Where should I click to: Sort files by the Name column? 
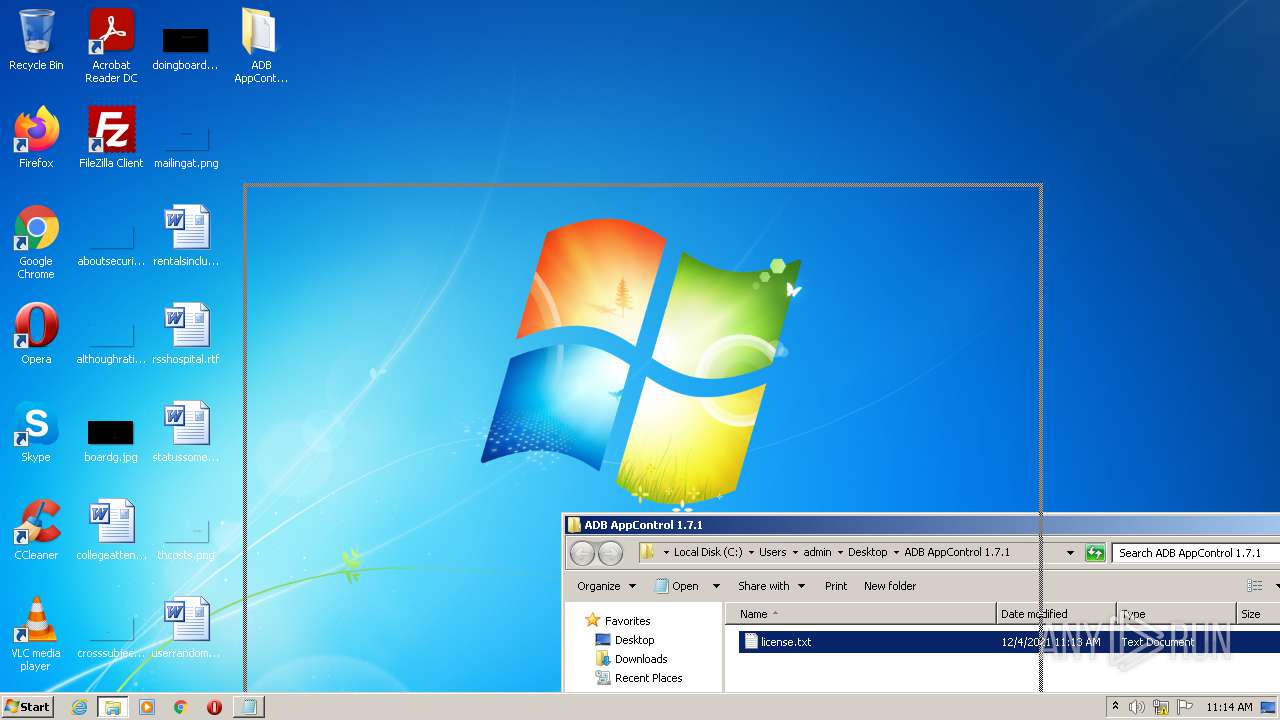[x=861, y=614]
